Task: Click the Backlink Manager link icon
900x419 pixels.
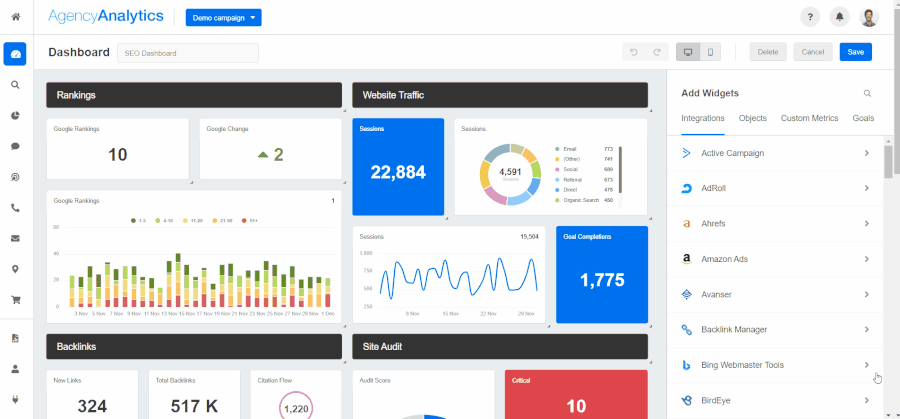Action: 686,329
